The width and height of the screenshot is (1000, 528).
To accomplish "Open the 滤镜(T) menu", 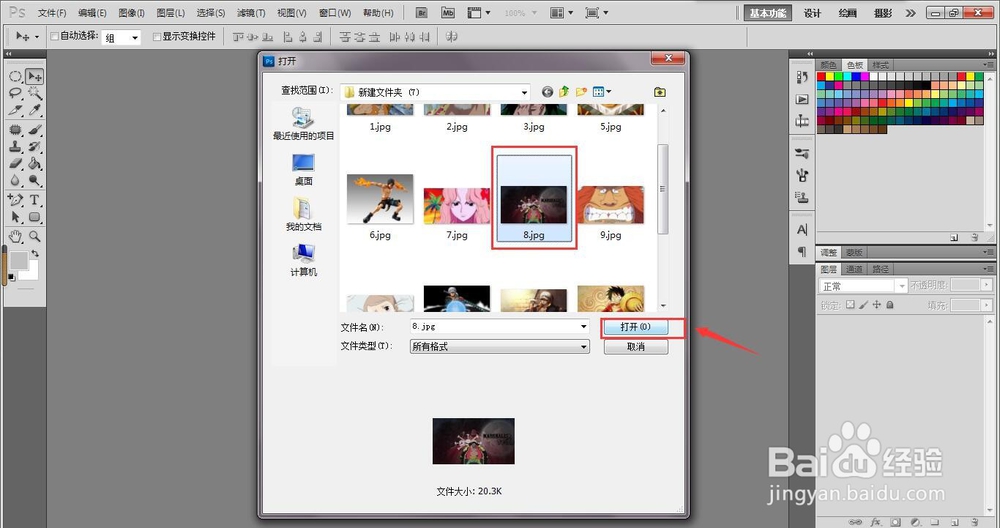I will 251,13.
